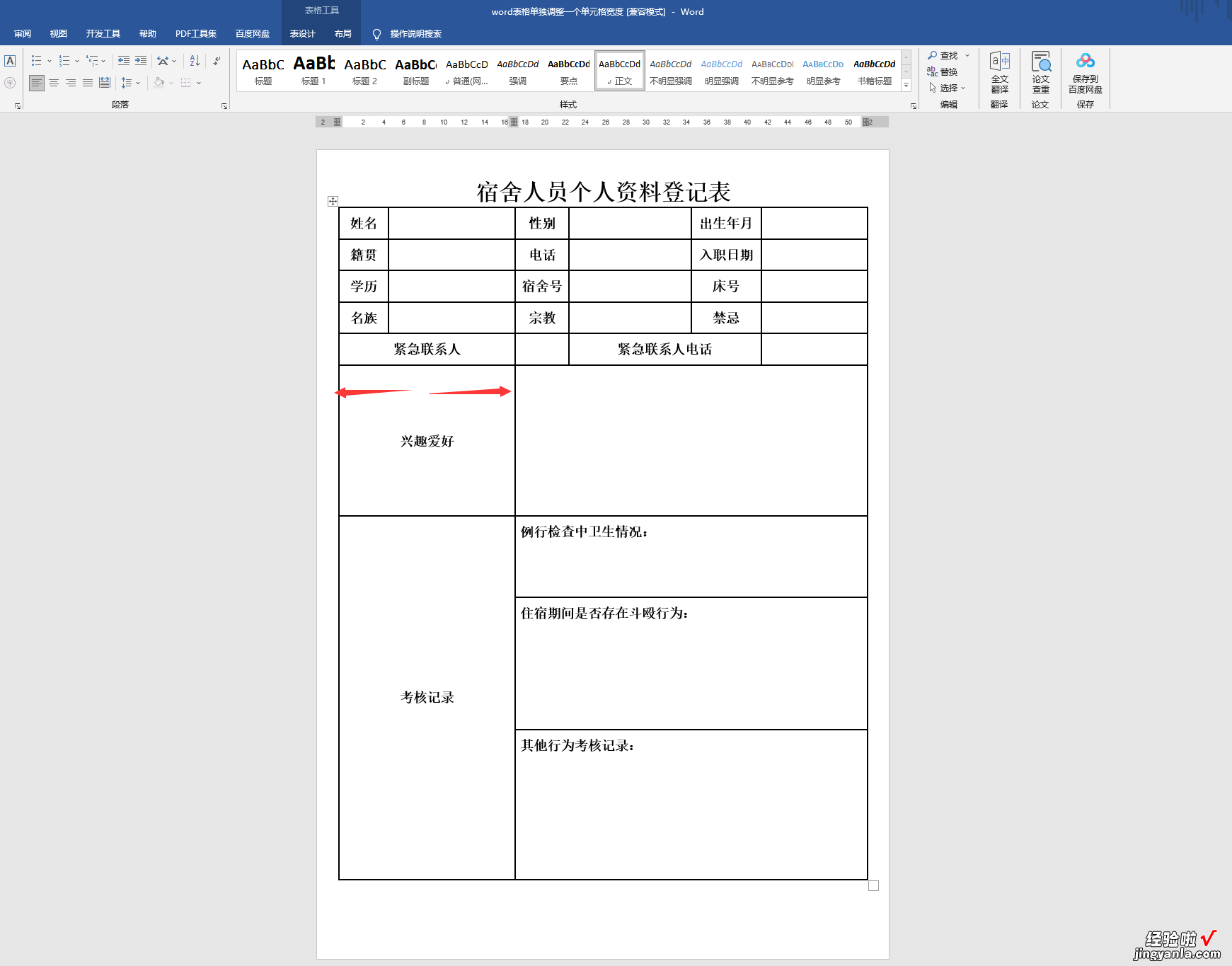Screen dimensions: 1232x966
Task: Open 选择 dropdown in editing group
Action: pos(948,88)
